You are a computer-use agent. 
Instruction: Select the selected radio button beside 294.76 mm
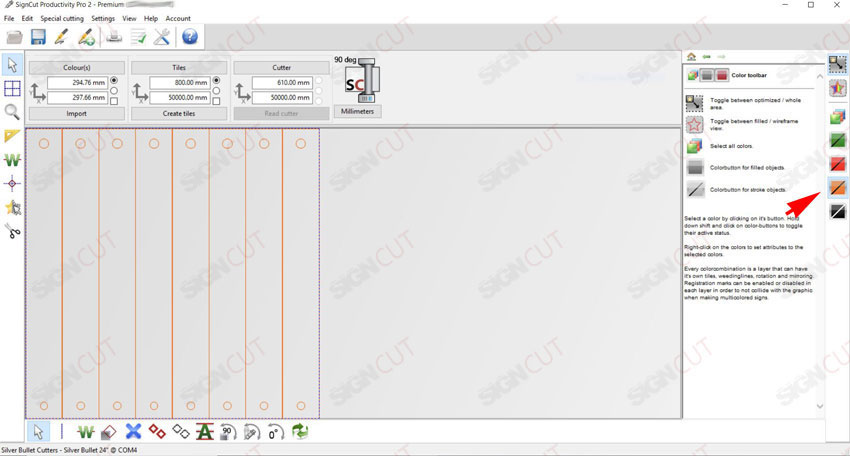click(114, 80)
